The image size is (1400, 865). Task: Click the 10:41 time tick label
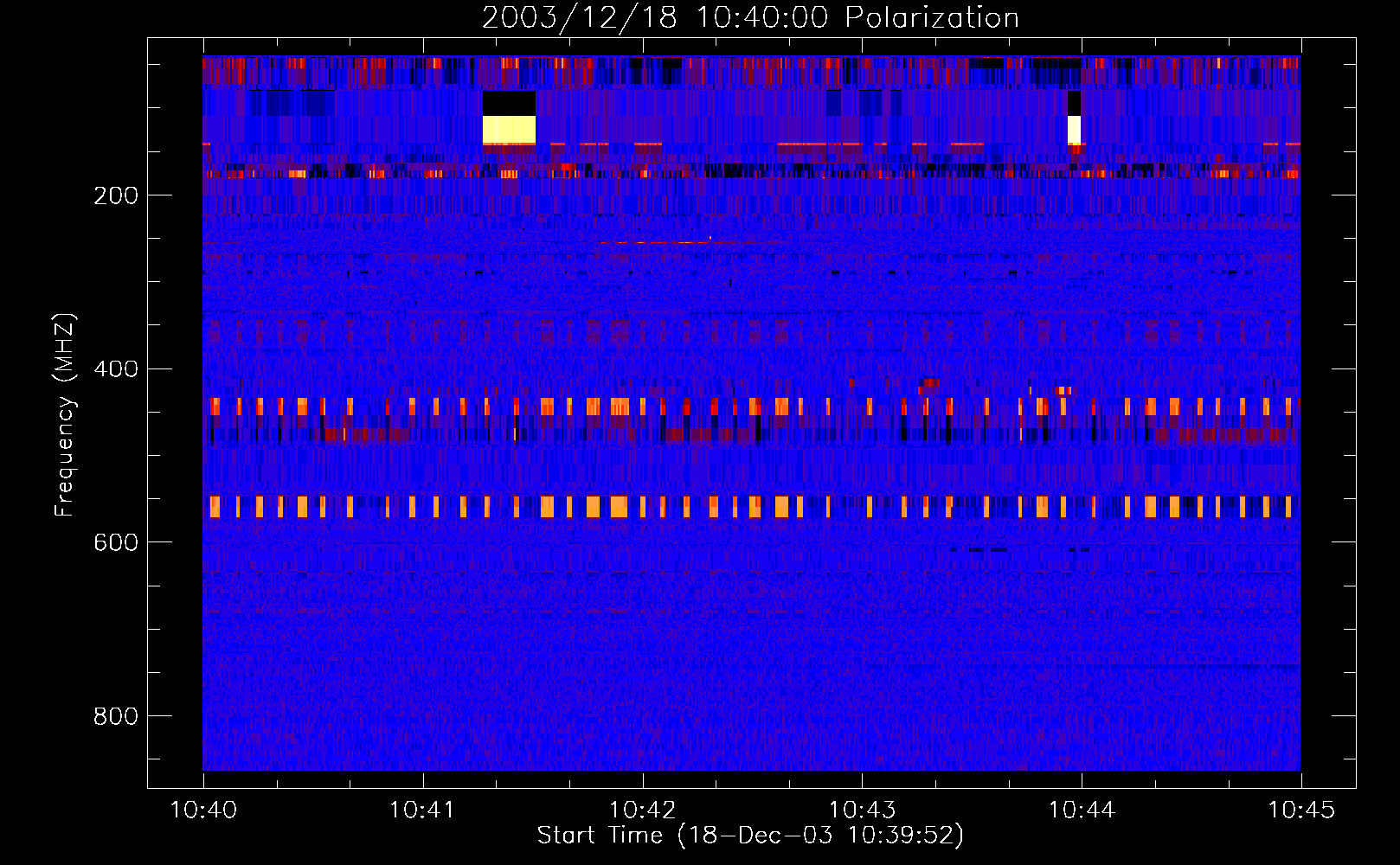click(x=422, y=811)
